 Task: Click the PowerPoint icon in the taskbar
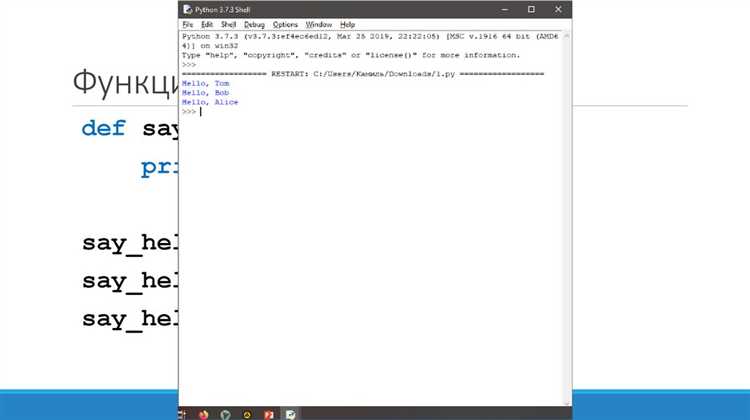click(269, 414)
